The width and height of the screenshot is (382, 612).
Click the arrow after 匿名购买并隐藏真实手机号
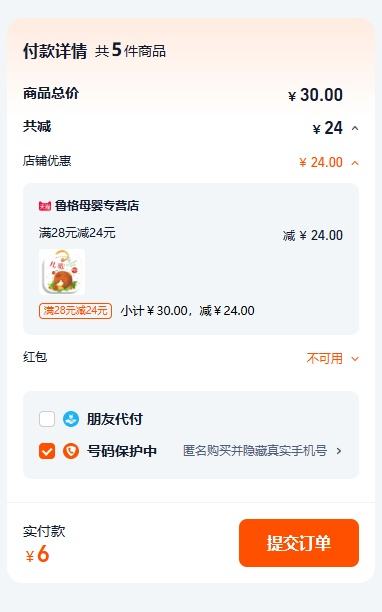tap(339, 451)
